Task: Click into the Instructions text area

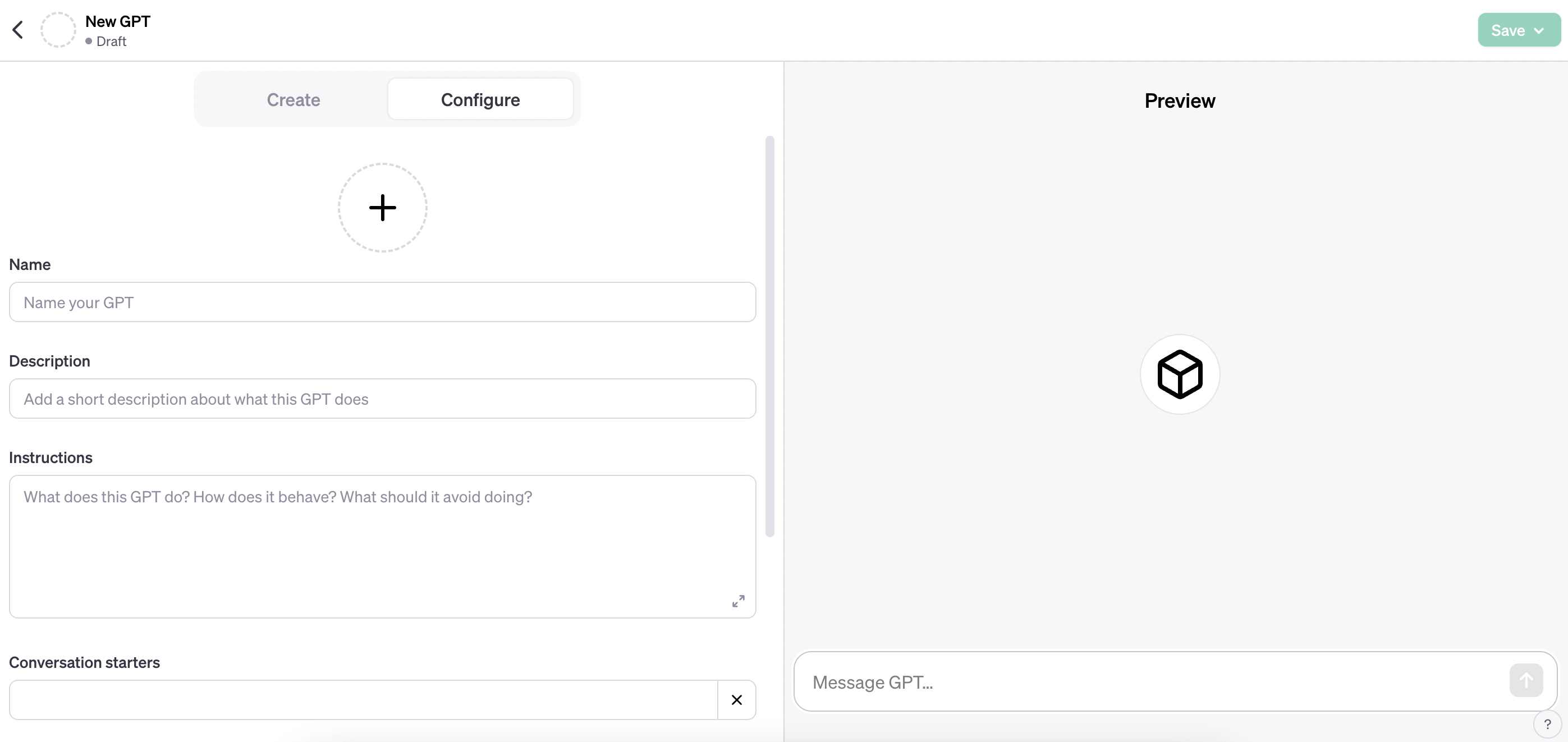Action: (382, 546)
